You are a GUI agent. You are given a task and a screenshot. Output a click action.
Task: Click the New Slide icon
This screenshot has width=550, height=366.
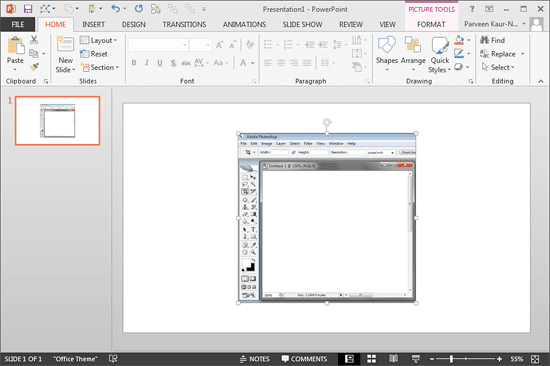(65, 45)
